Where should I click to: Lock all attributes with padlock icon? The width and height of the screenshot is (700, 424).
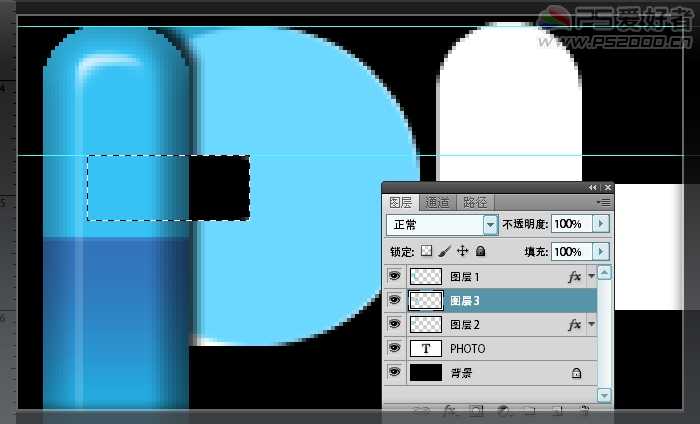[x=480, y=251]
